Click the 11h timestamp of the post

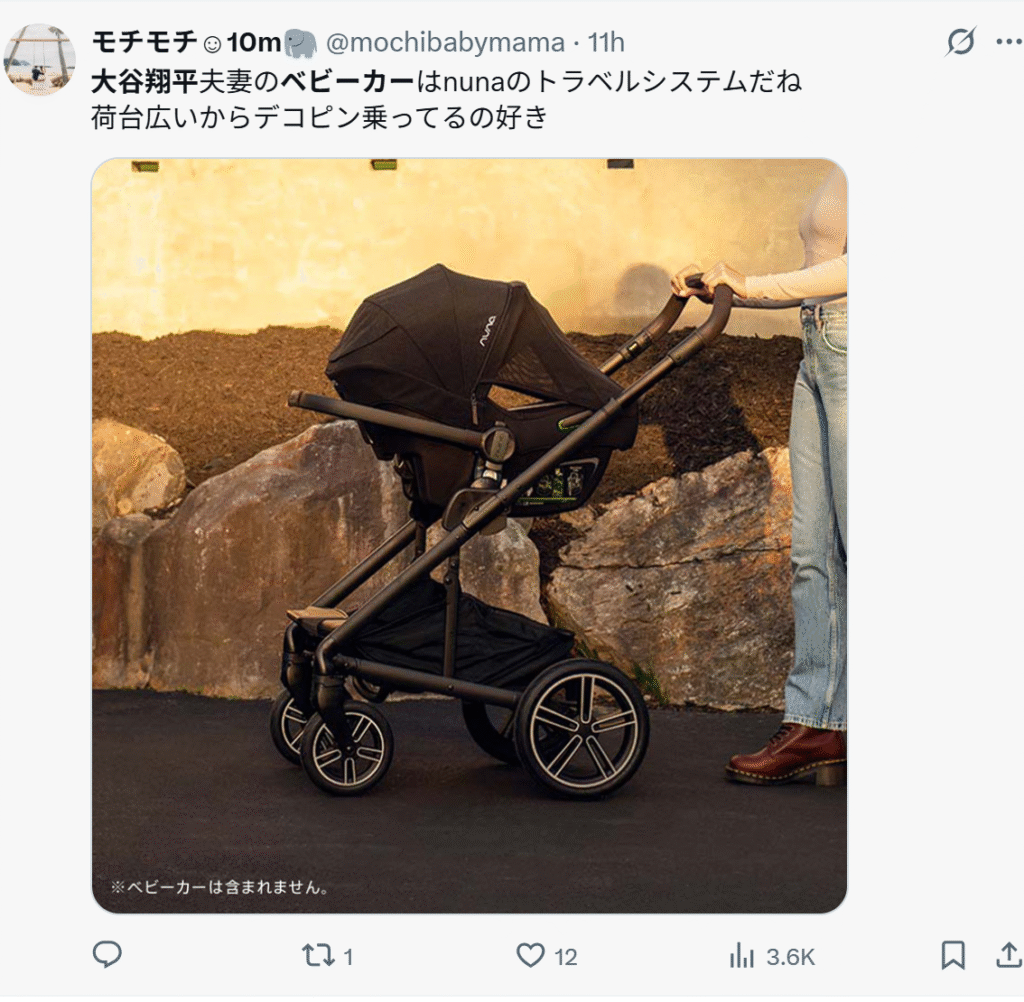[x=606, y=43]
